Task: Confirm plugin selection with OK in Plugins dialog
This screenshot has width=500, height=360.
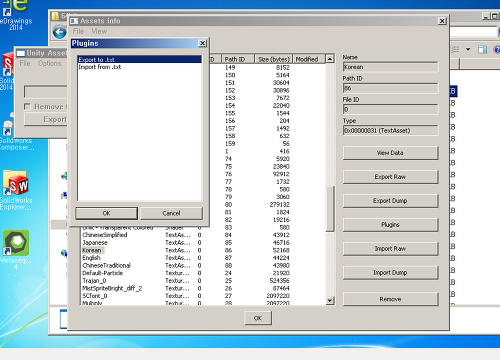Action: [106, 213]
